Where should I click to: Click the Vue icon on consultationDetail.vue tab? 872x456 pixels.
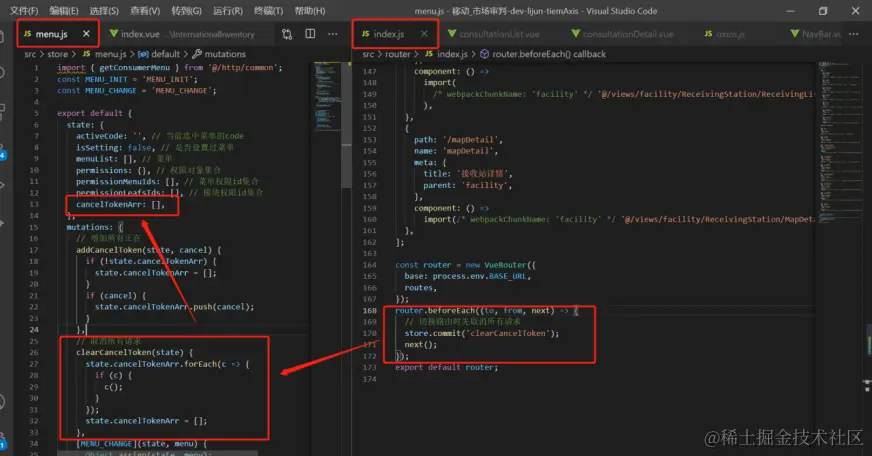click(x=576, y=34)
